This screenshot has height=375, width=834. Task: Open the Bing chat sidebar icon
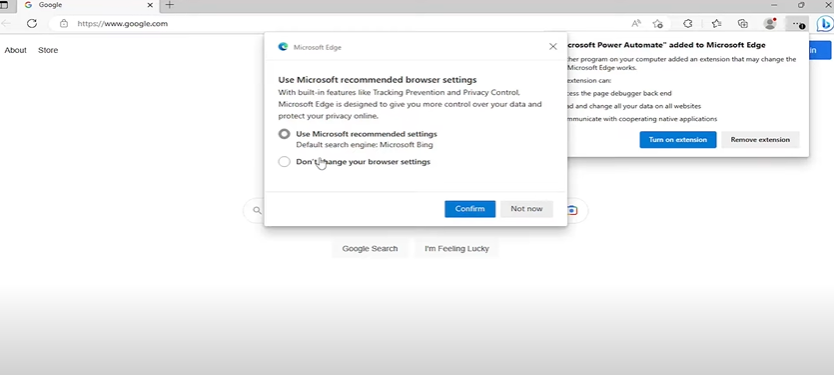(x=825, y=23)
